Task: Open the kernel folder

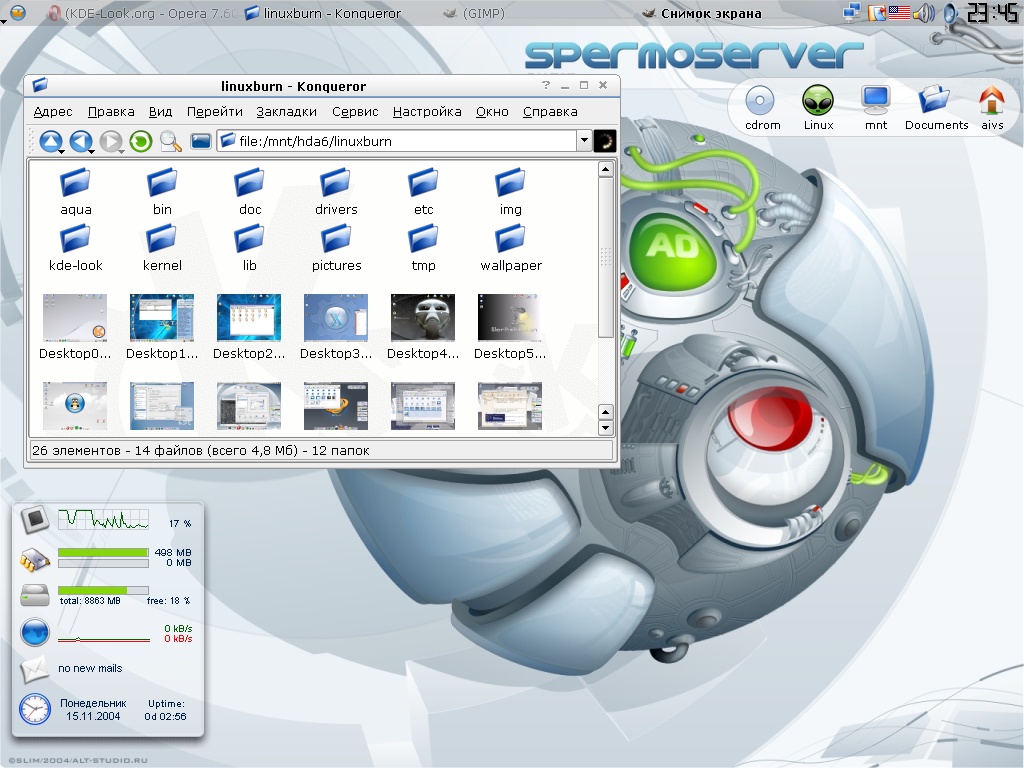Action: point(162,248)
